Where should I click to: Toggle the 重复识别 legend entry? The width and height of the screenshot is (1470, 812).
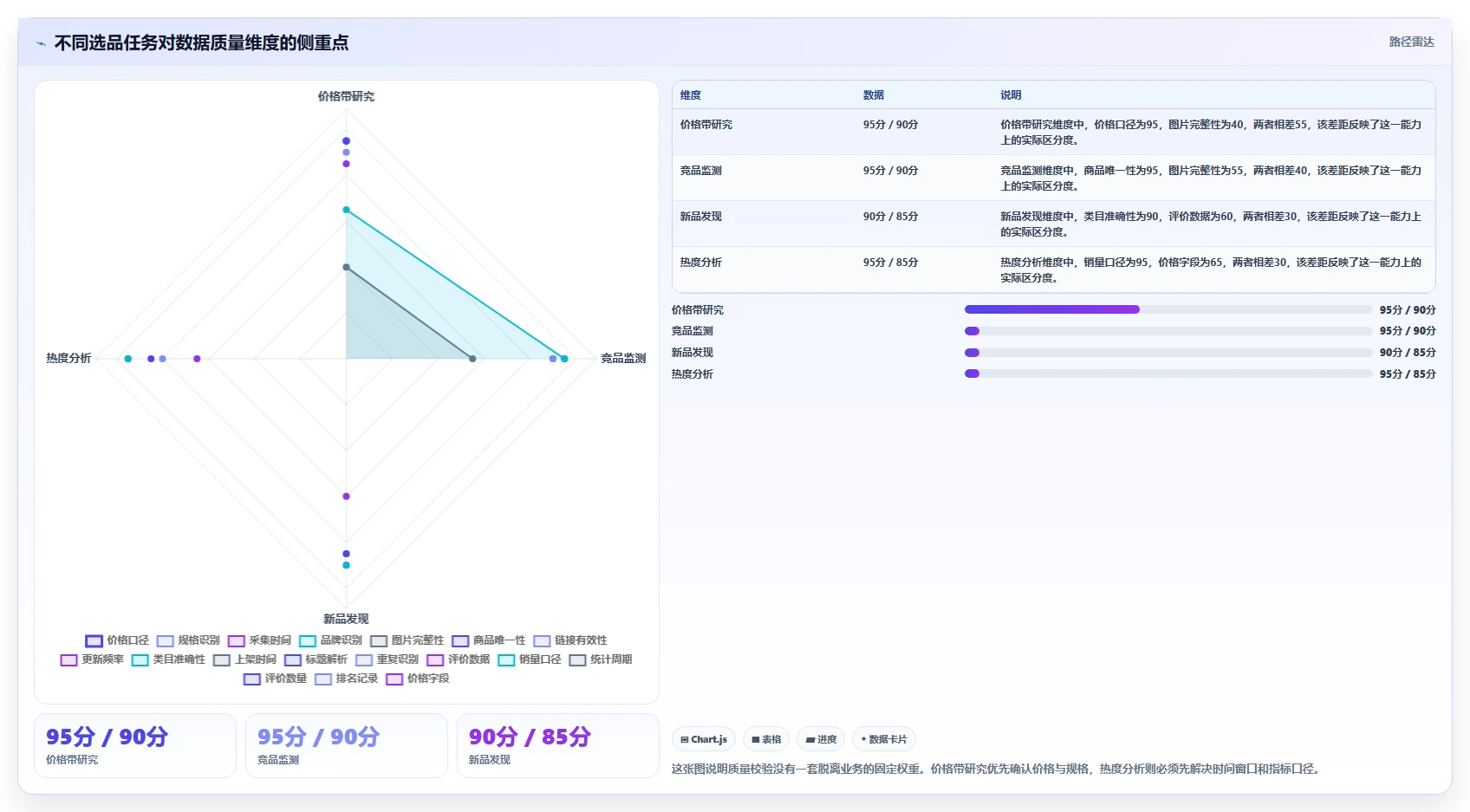pos(387,659)
